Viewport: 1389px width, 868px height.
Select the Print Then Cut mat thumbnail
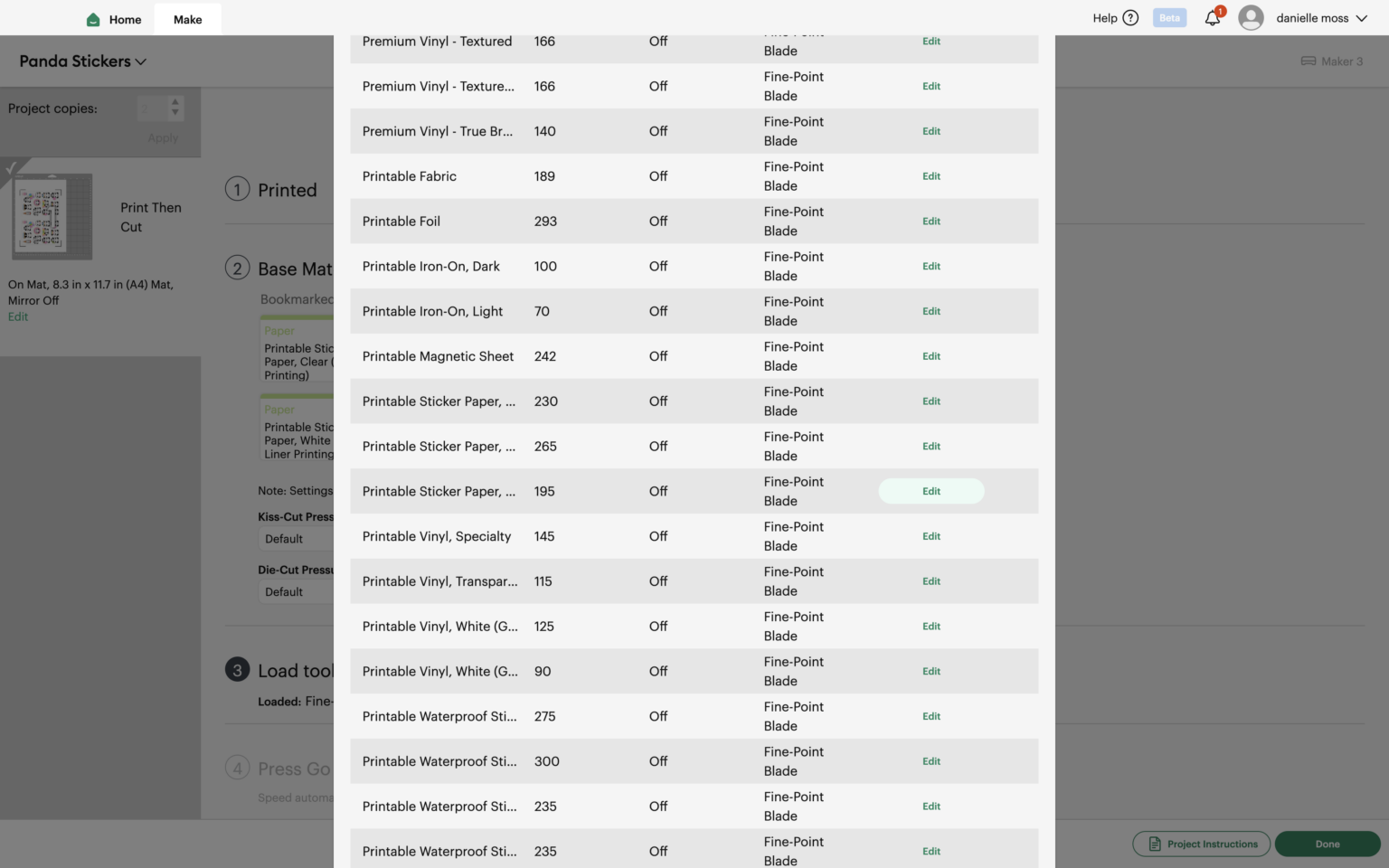(x=52, y=217)
